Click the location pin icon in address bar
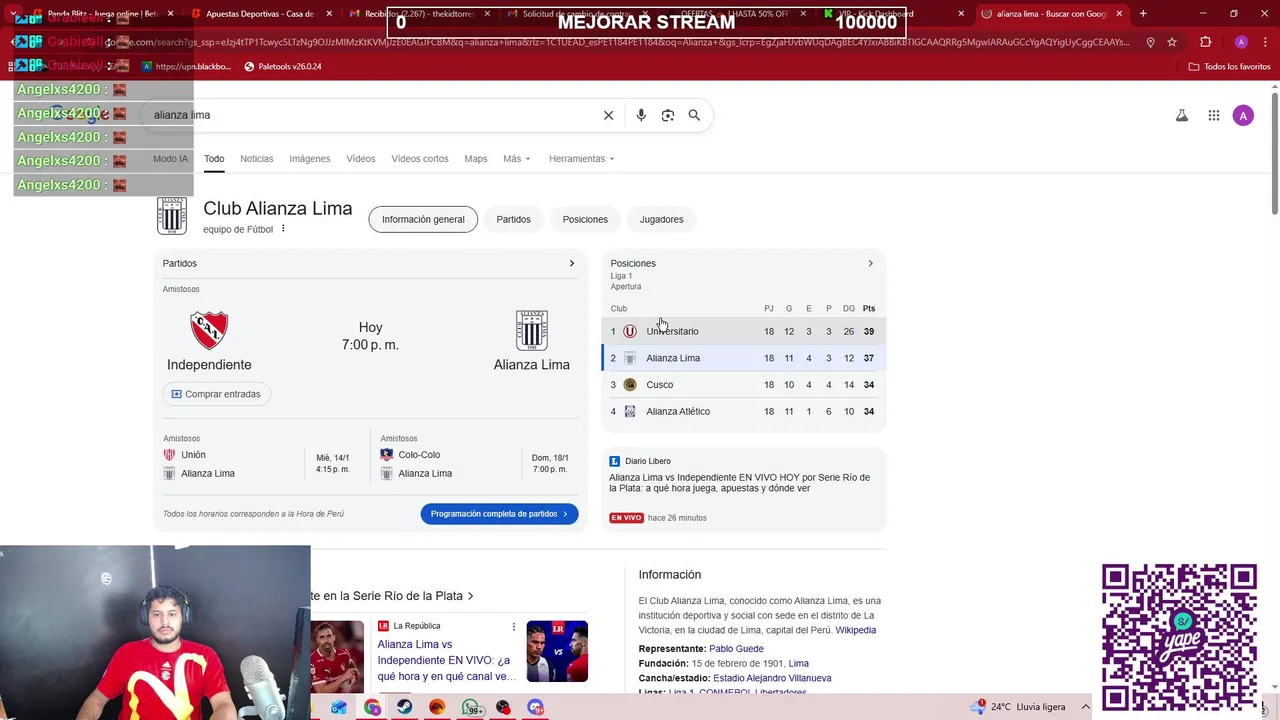Image resolution: width=1280 pixels, height=720 pixels. [1150, 42]
